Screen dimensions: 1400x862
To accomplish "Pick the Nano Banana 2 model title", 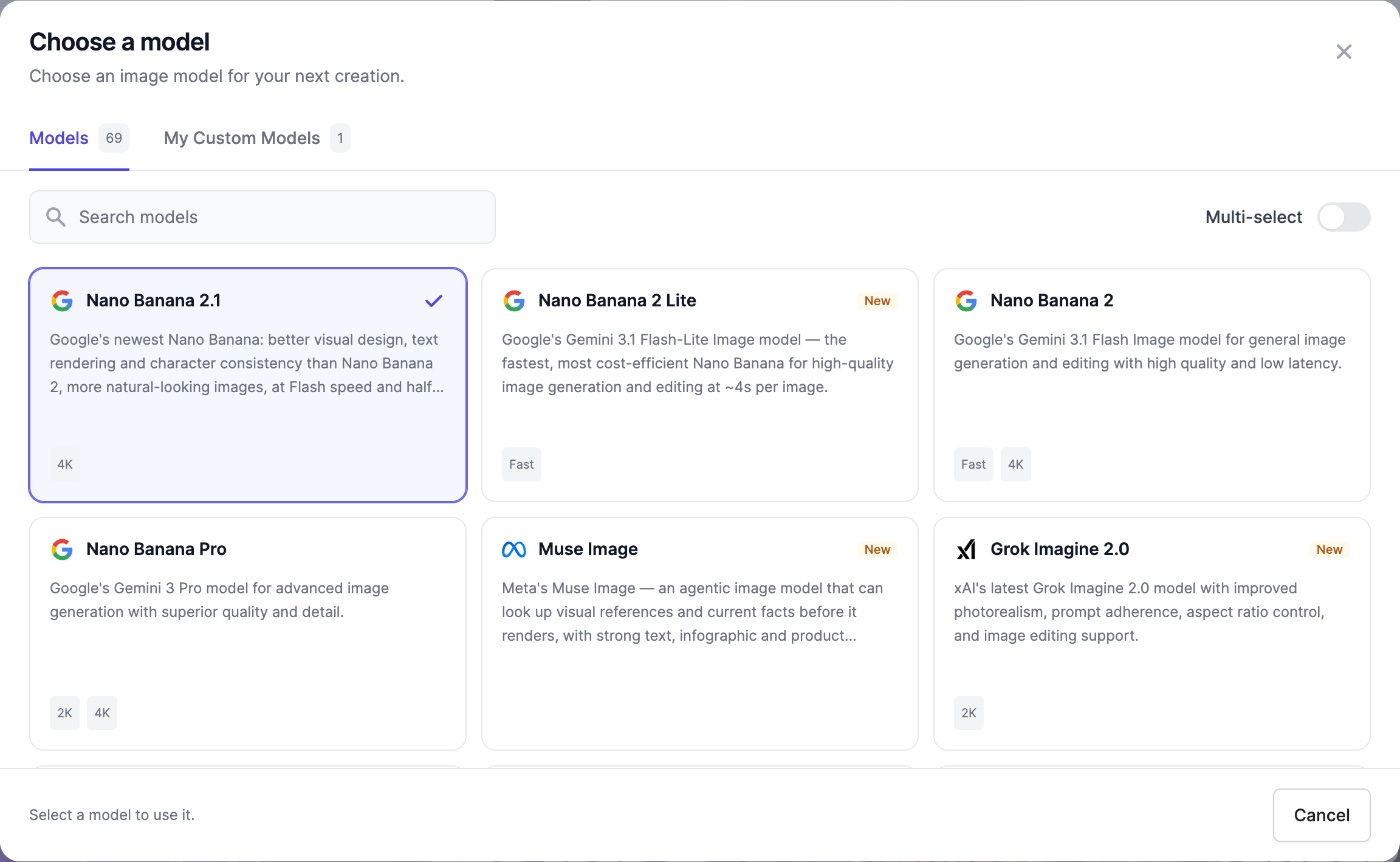I will [1052, 301].
